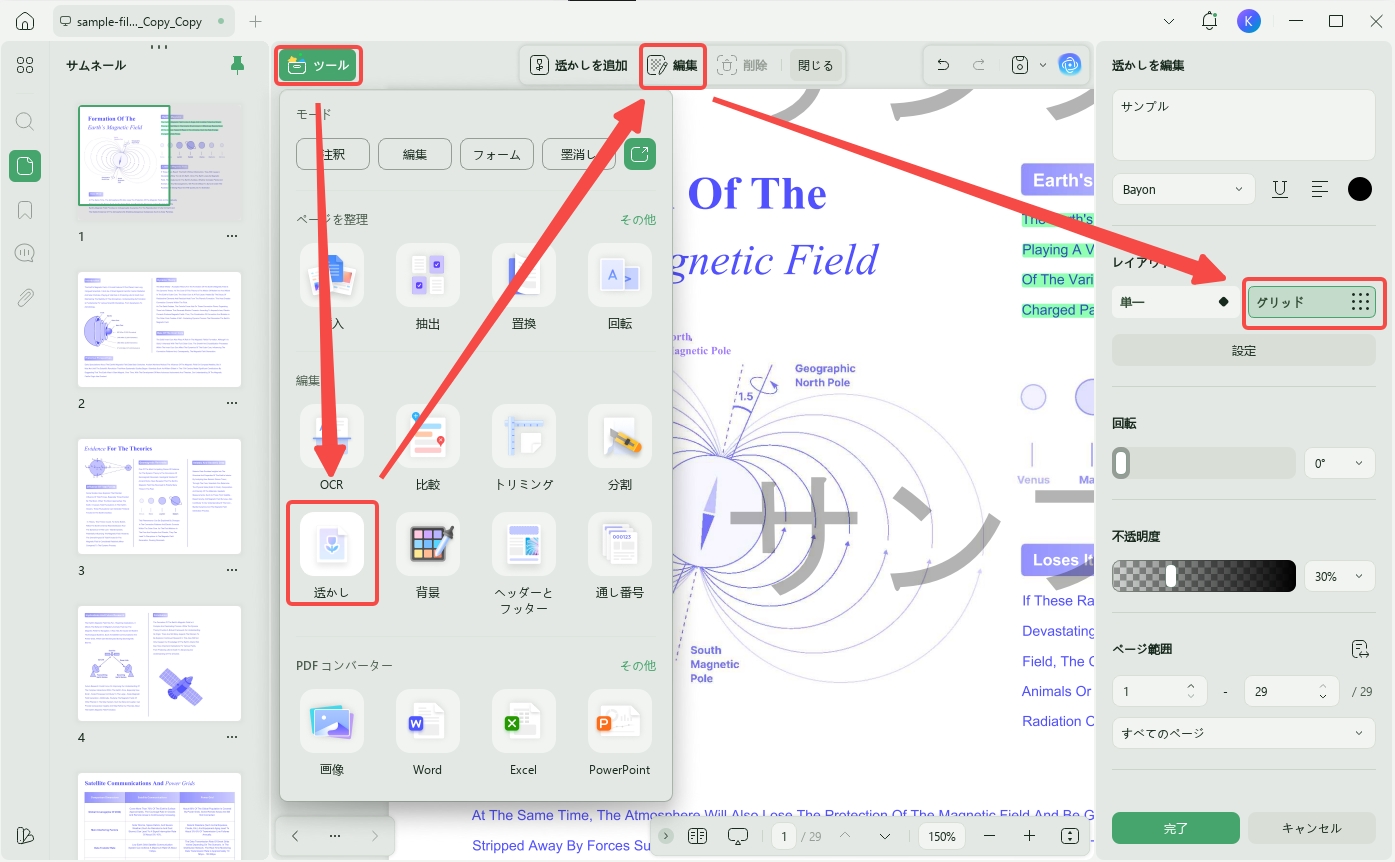Select 単一 single layout
This screenshot has width=1395, height=862.
pos(1176,302)
